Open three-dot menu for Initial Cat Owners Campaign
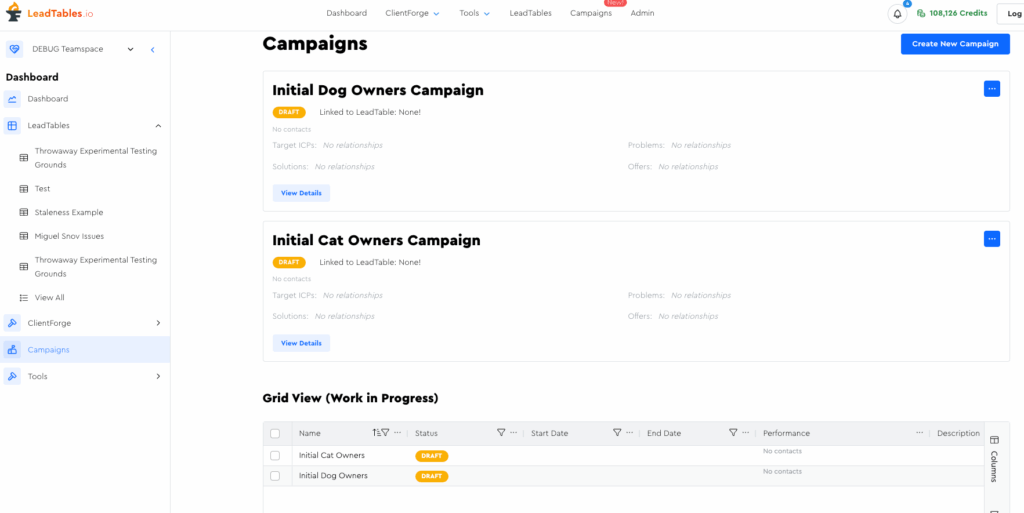This screenshot has height=513, width=1024. (x=991, y=238)
